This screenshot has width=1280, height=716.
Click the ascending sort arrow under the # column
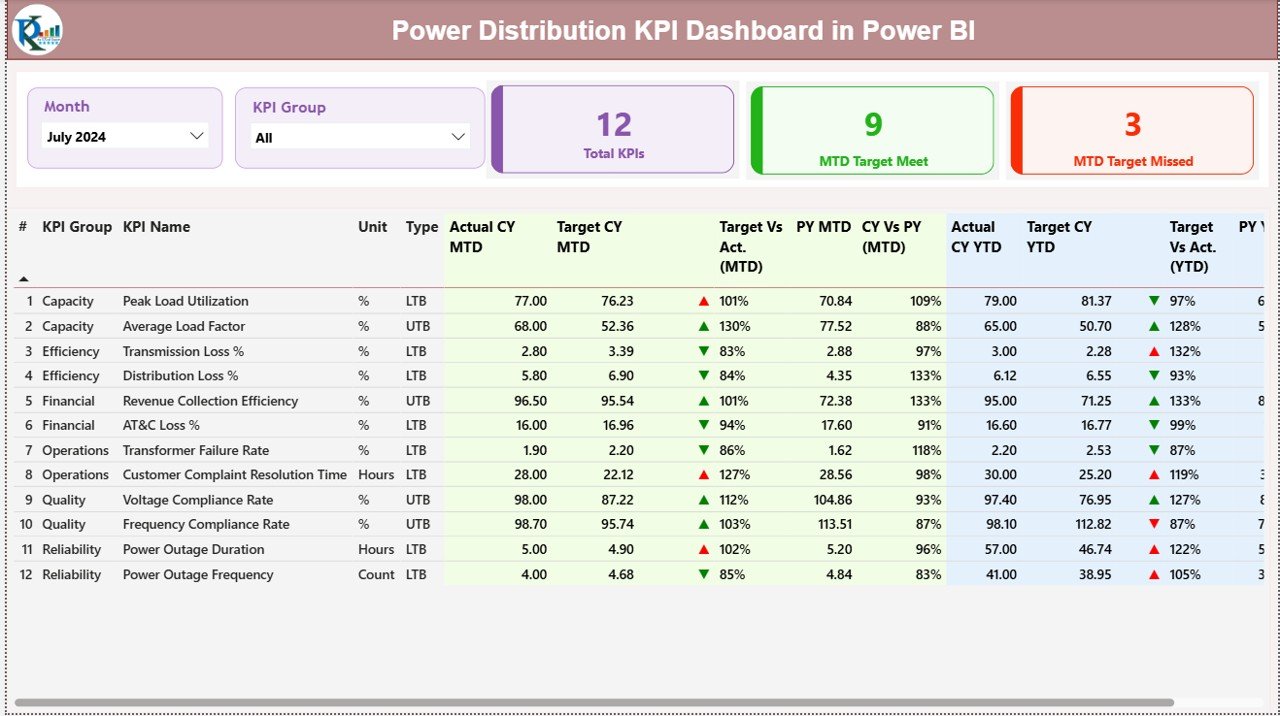point(22,278)
